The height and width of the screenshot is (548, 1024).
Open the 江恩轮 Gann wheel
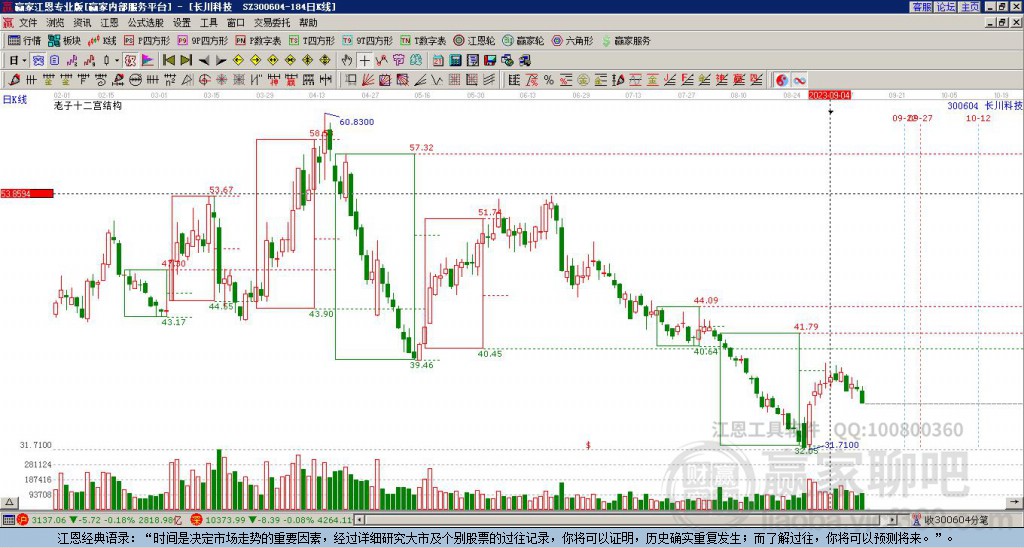point(474,40)
